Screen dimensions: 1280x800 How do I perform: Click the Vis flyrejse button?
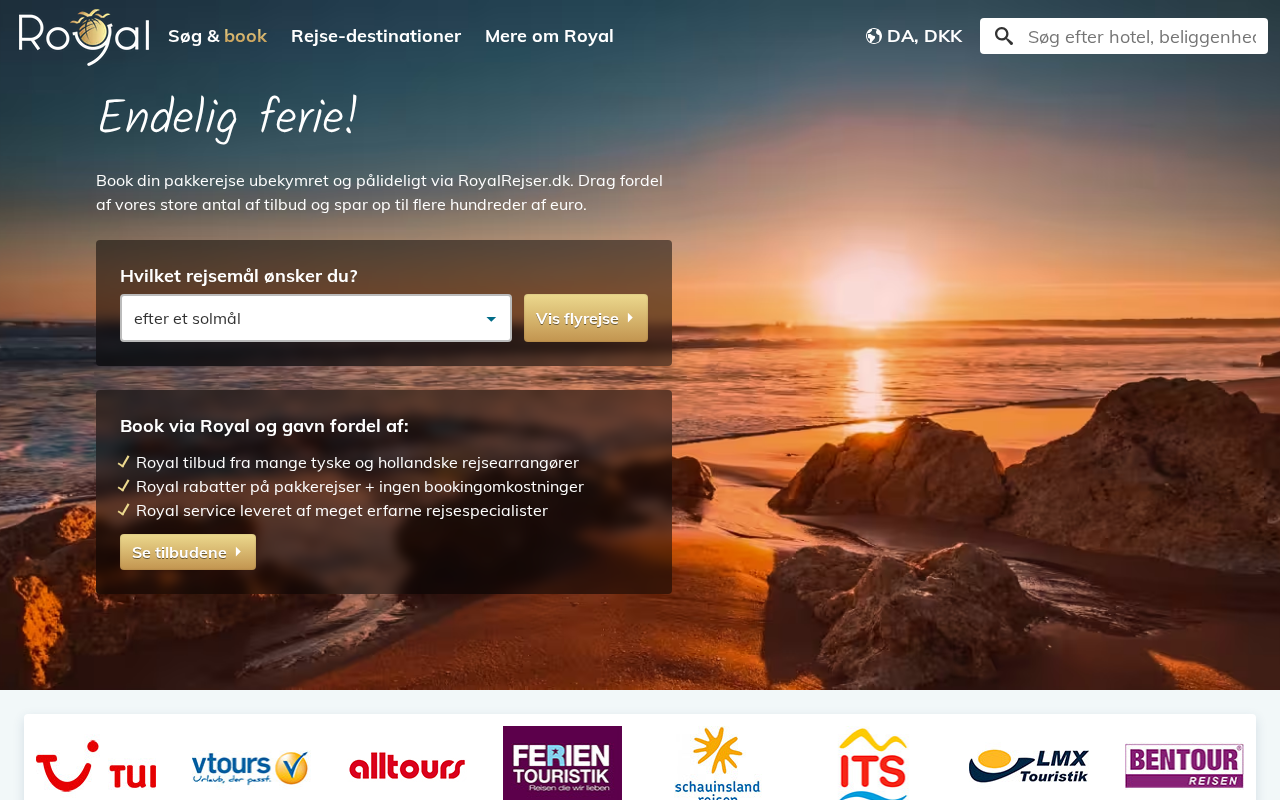tap(586, 318)
